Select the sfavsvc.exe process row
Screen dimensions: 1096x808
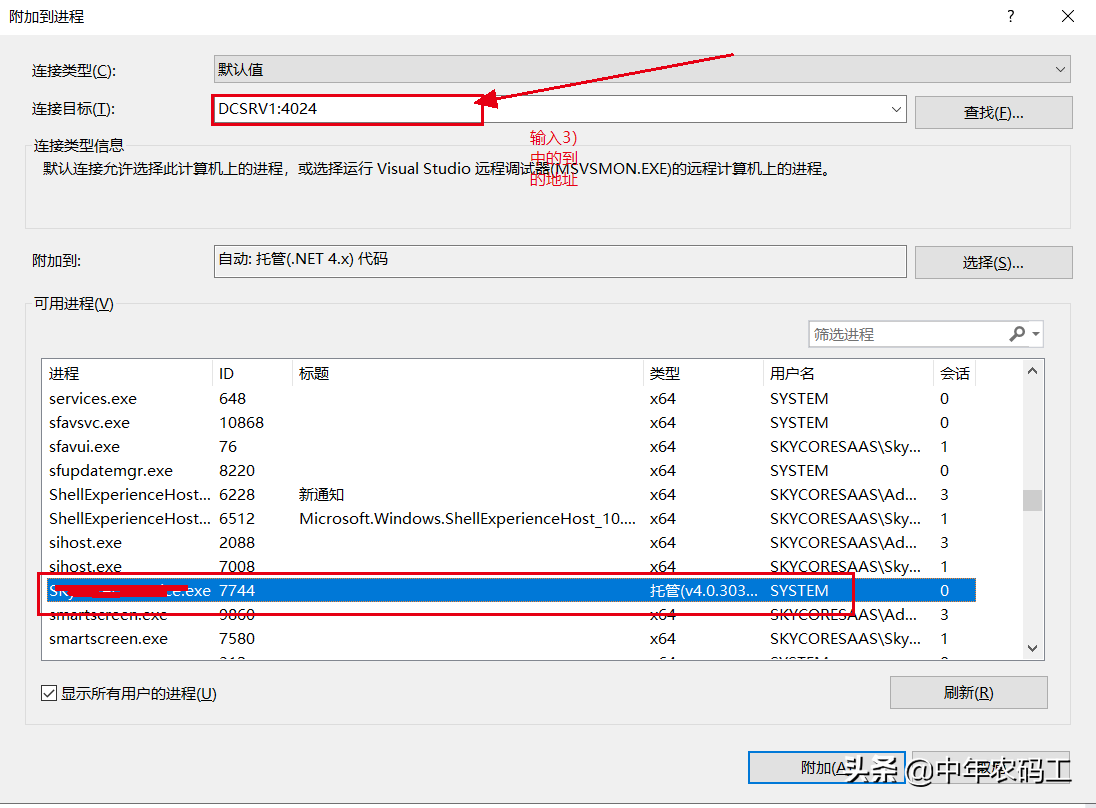[509, 422]
